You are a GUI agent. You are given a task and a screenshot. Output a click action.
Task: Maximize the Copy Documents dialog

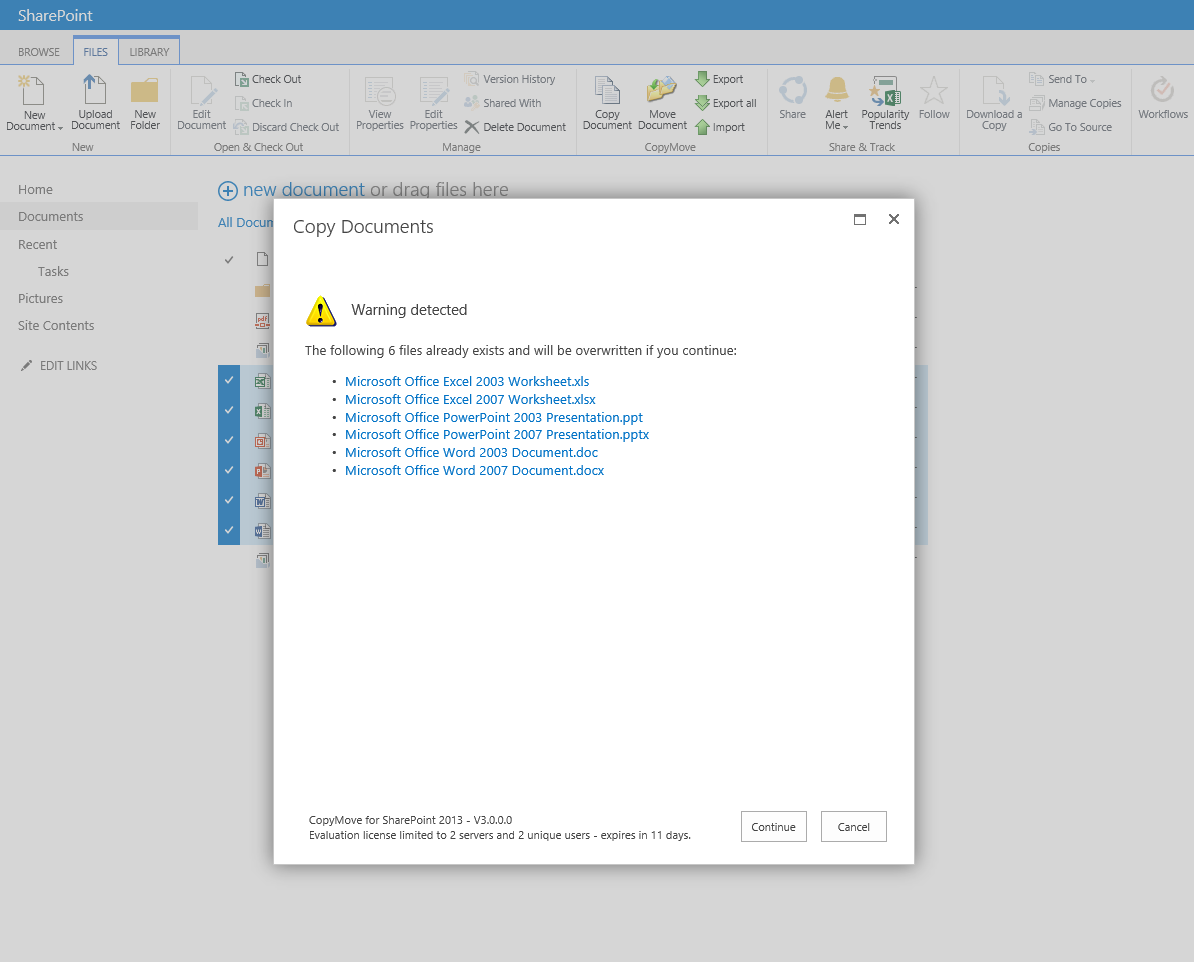(x=860, y=219)
